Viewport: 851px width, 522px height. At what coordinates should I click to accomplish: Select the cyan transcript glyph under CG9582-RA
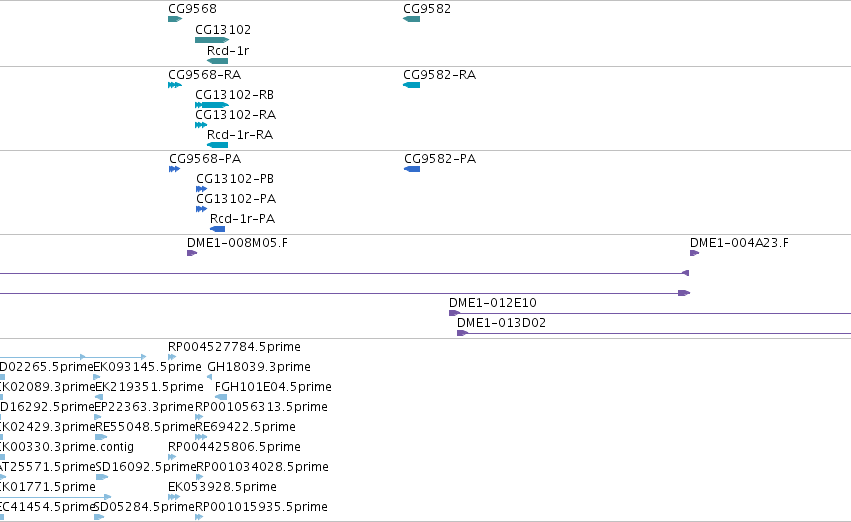coord(411,85)
